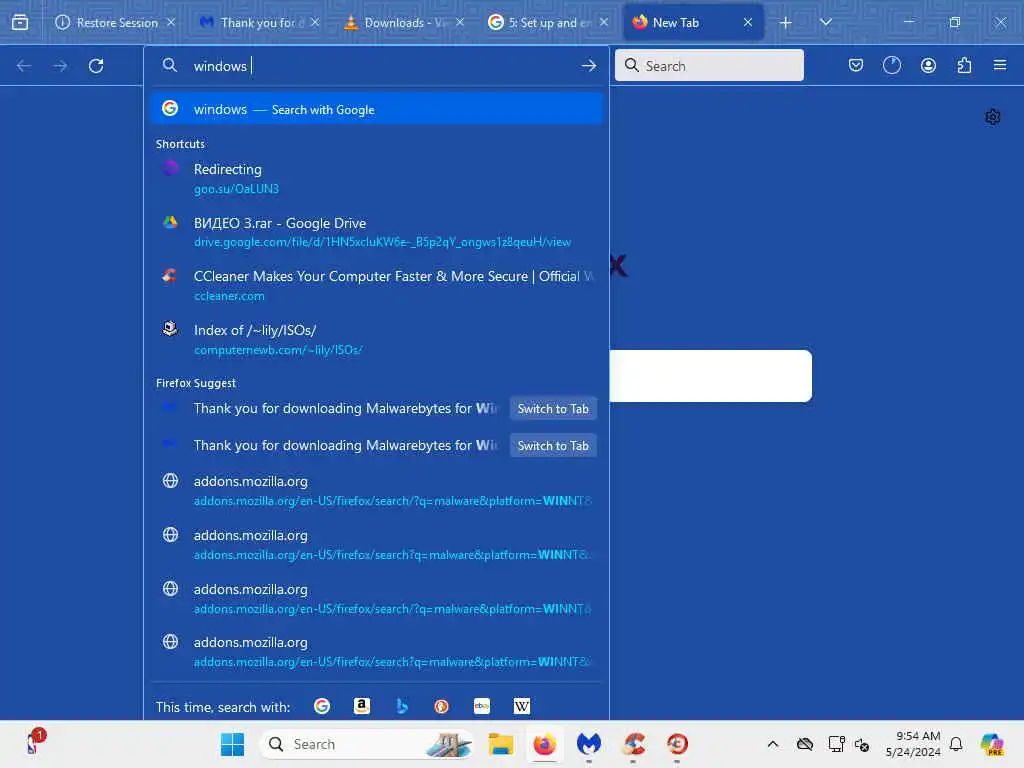Open the Firefox account menu

(x=928, y=65)
